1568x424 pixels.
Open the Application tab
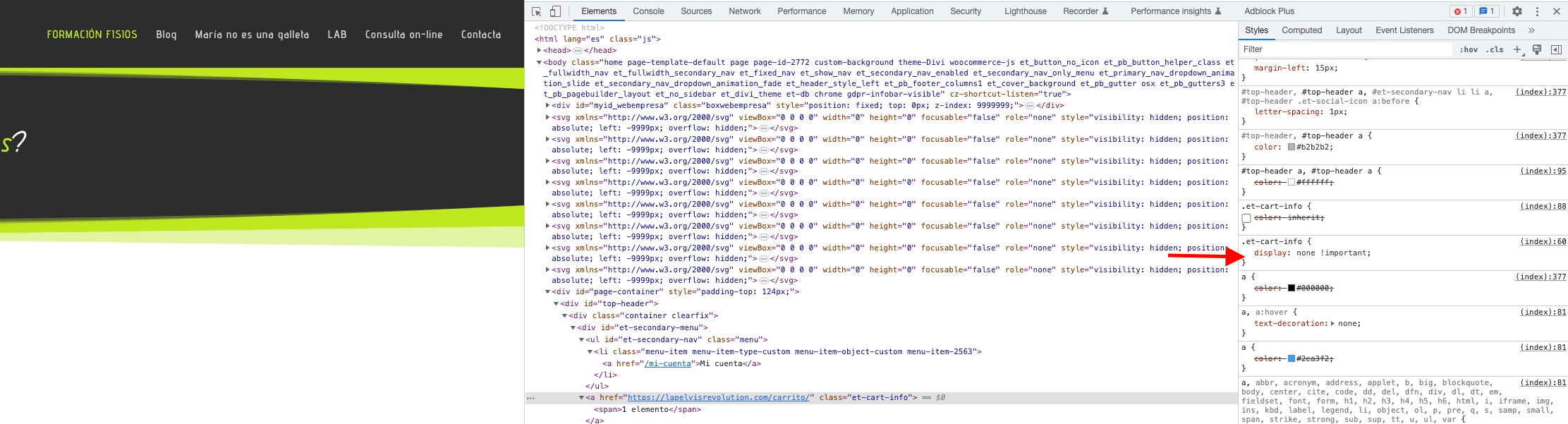click(x=912, y=11)
